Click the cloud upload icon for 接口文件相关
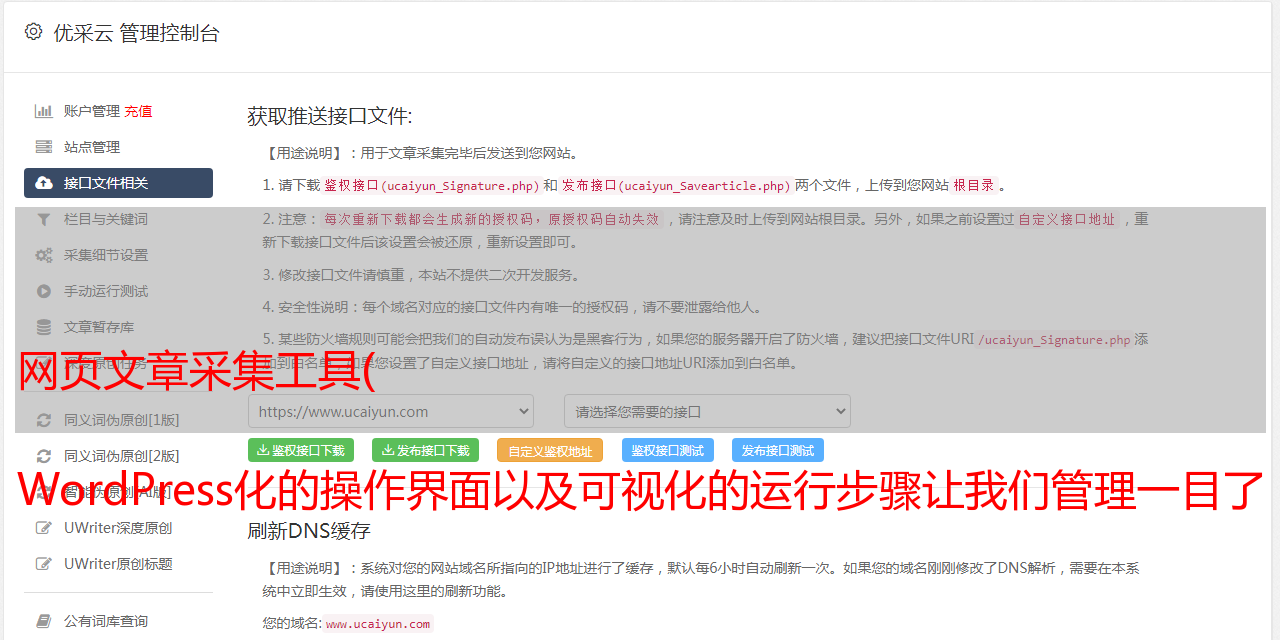Viewport: 1280px width, 640px height. (44, 183)
